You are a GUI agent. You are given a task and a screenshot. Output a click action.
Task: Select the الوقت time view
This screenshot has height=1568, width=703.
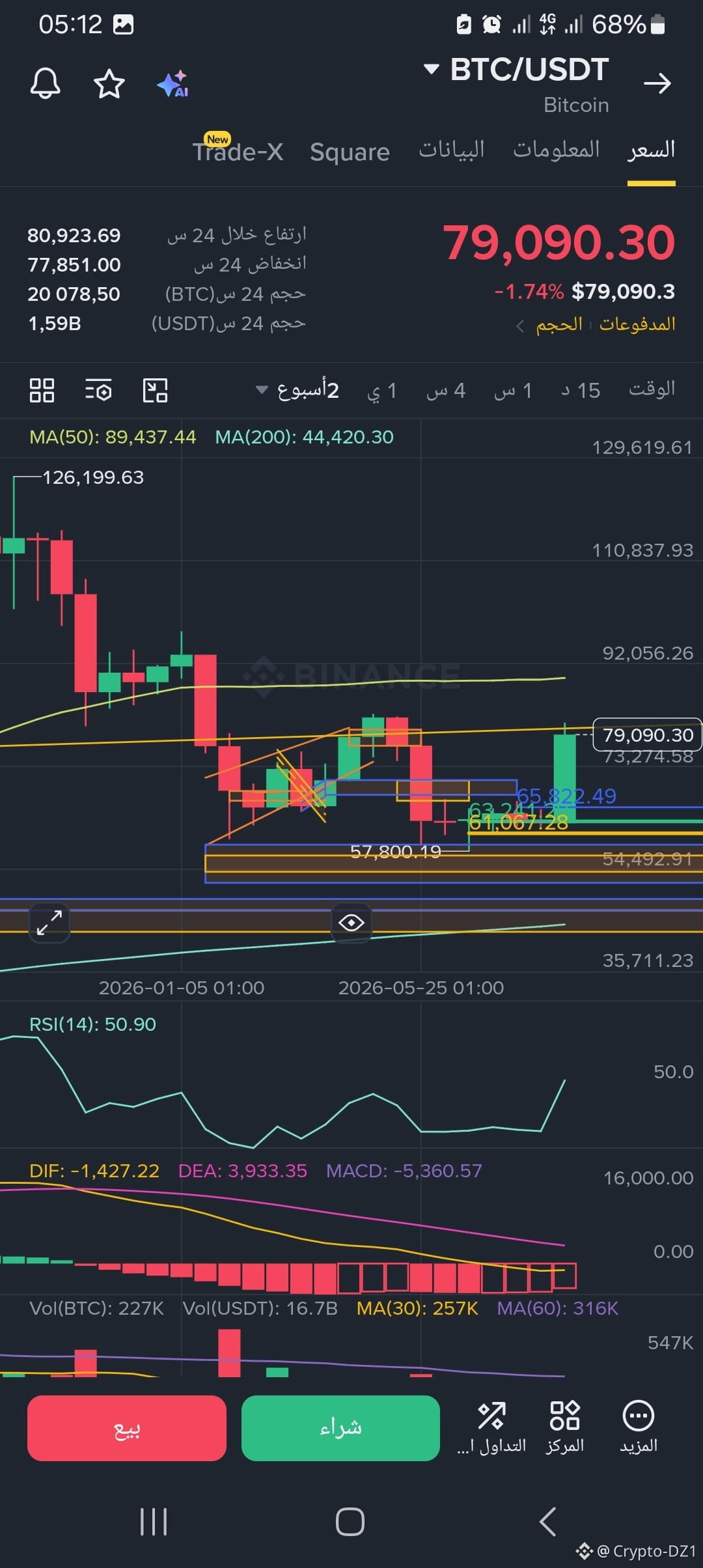point(652,389)
